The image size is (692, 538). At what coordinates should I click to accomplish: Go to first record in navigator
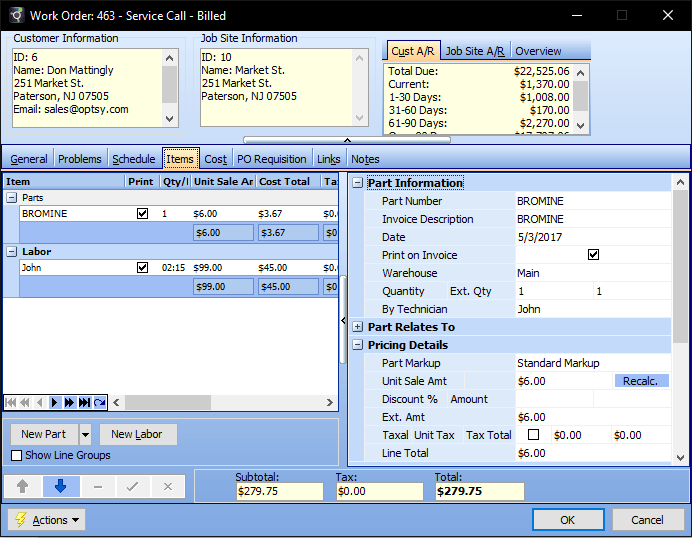[11, 402]
